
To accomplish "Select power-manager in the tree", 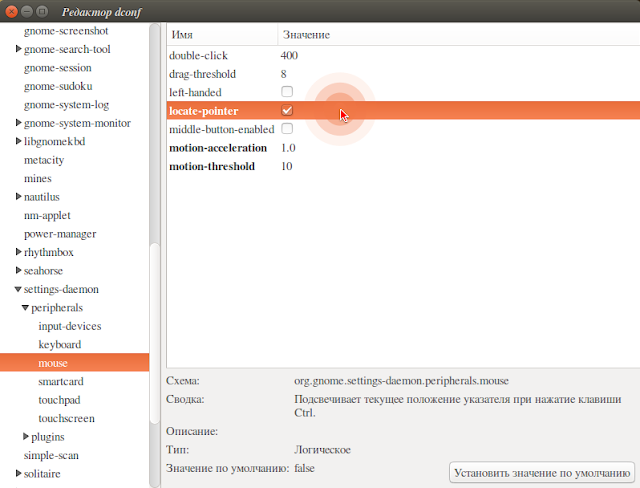I will [60, 234].
